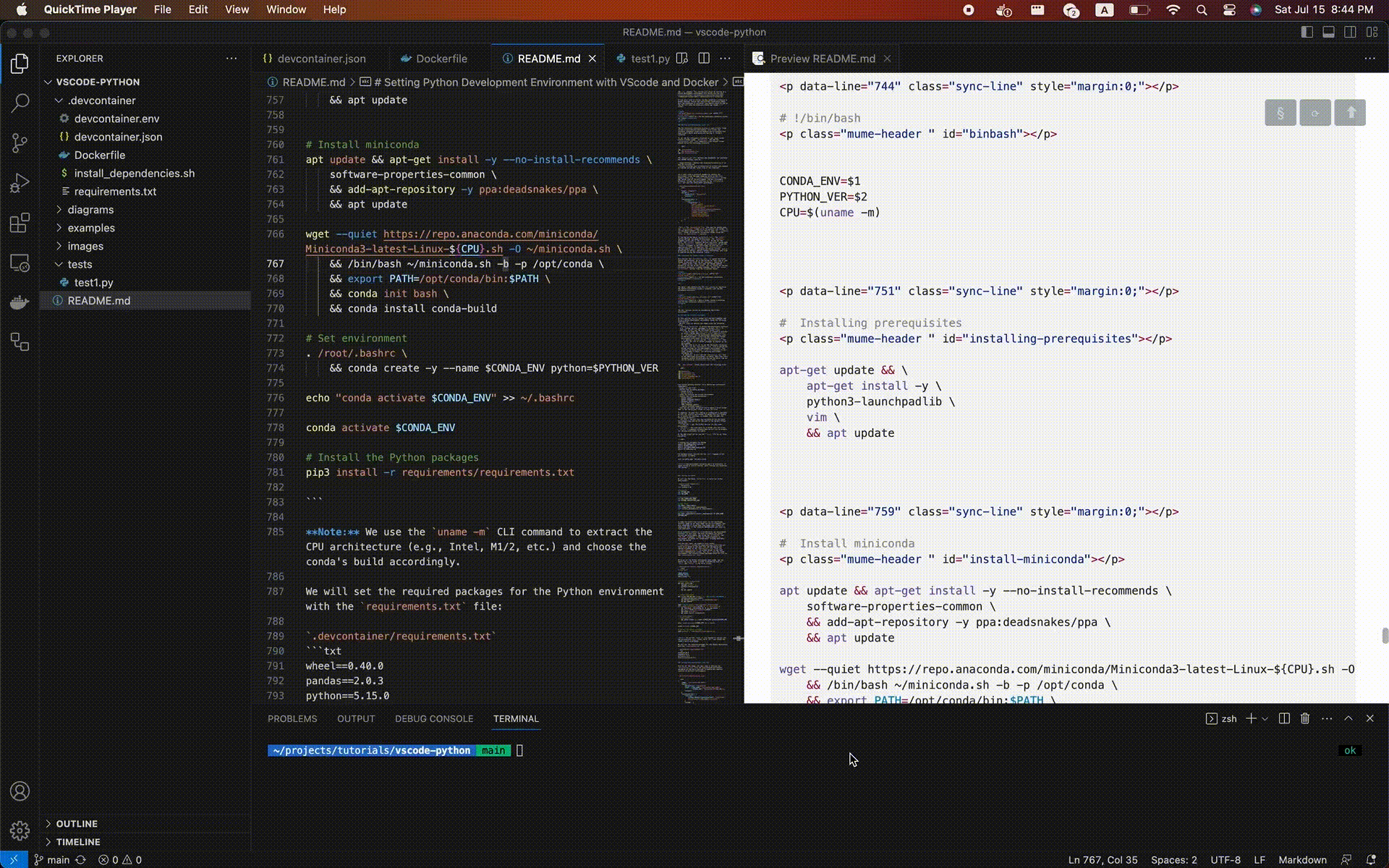Kill terminal with trash icon
1389x868 pixels.
(x=1305, y=718)
